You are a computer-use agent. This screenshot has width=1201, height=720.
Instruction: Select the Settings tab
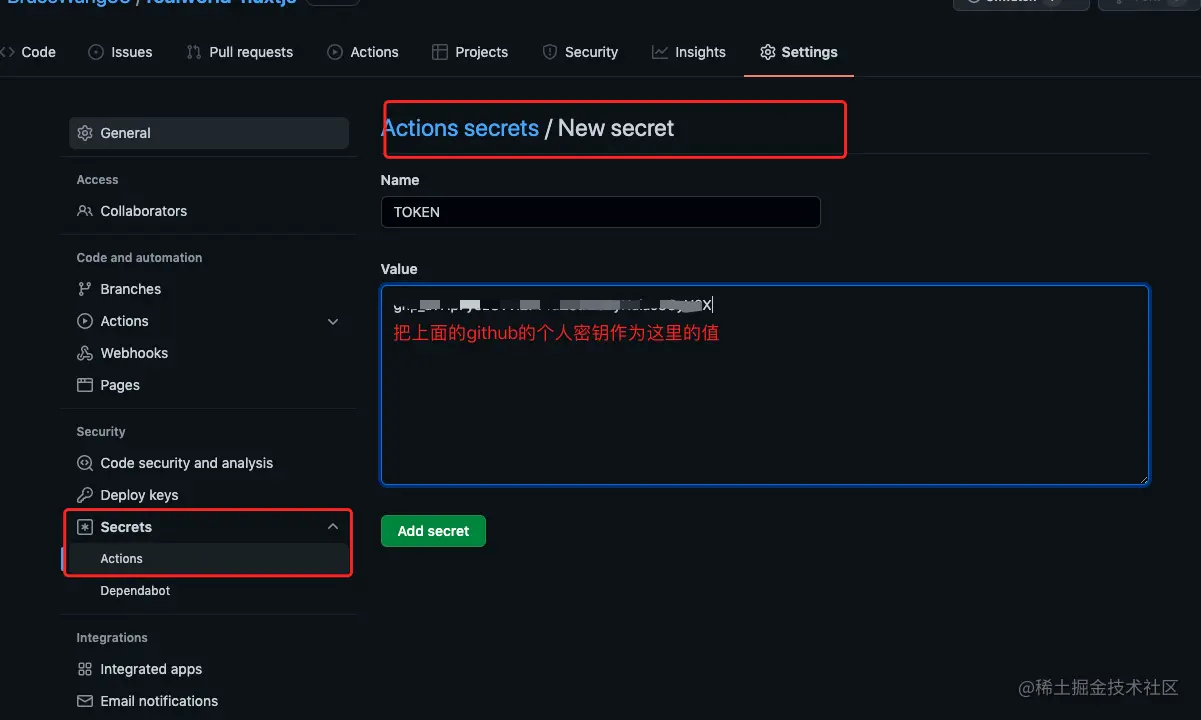coord(798,52)
